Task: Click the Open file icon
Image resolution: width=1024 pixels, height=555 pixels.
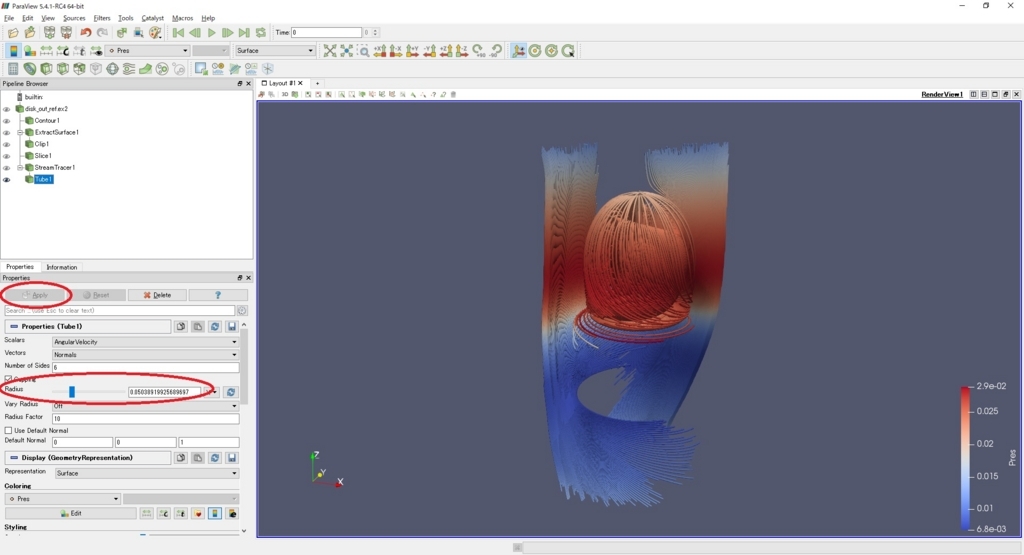Action: pyautogui.click(x=13, y=33)
